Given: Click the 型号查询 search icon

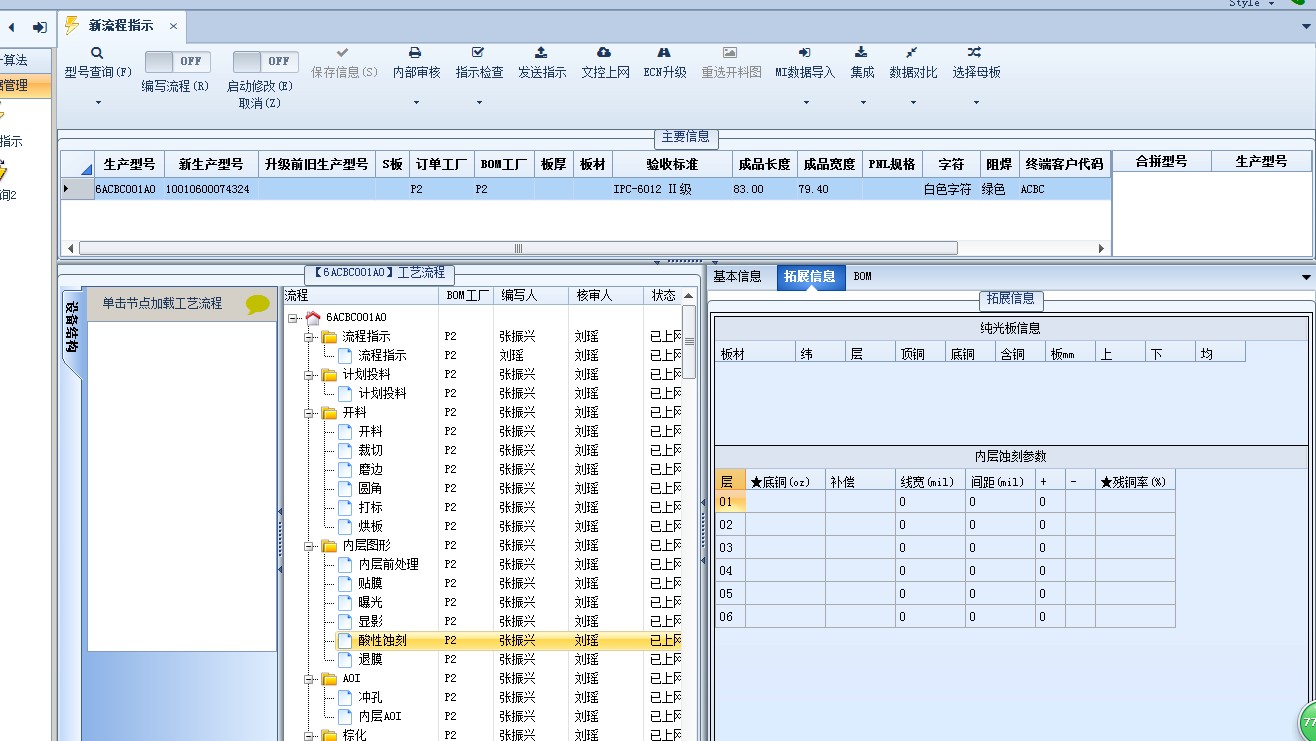Looking at the screenshot, I should point(97,53).
